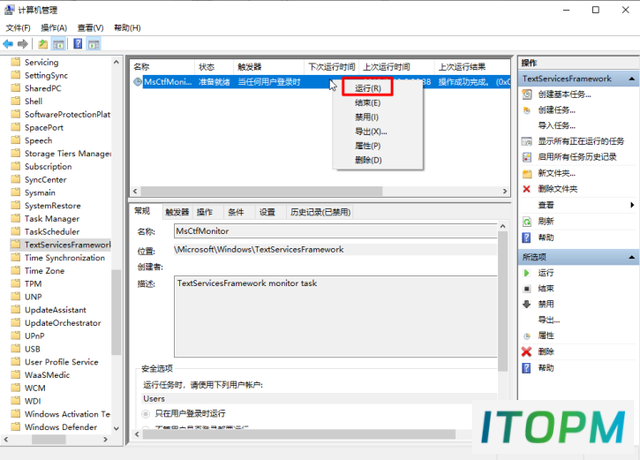Click the green 运行 play icon under 所选项
The width and height of the screenshot is (640, 460).
pyautogui.click(x=527, y=273)
